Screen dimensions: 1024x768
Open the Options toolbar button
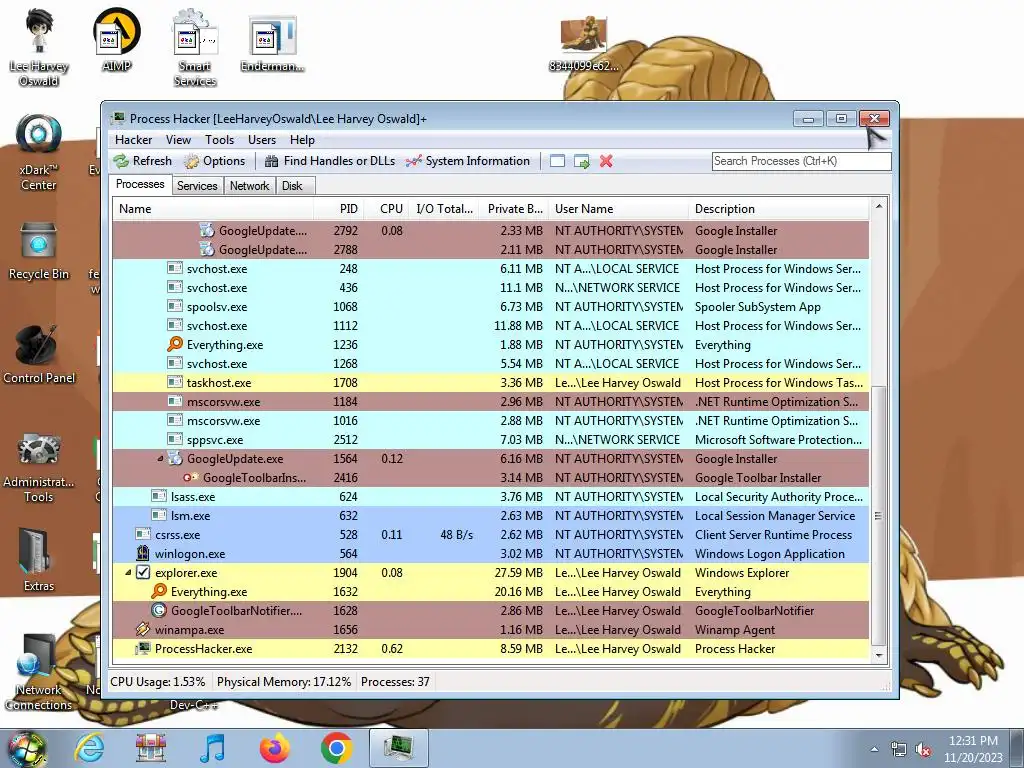pos(215,161)
